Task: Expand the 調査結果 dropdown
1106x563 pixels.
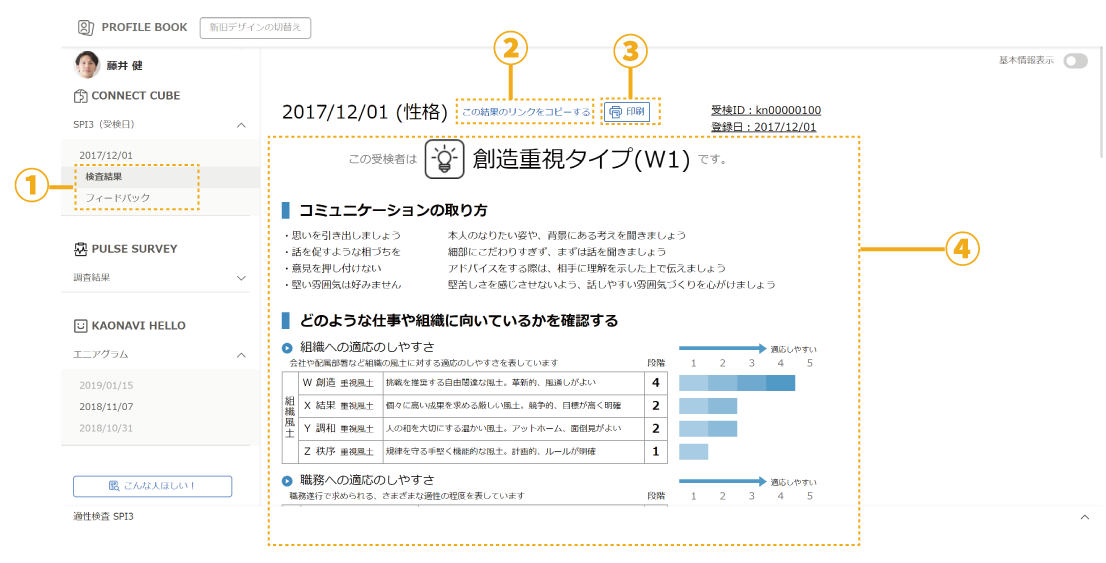Action: click(240, 277)
